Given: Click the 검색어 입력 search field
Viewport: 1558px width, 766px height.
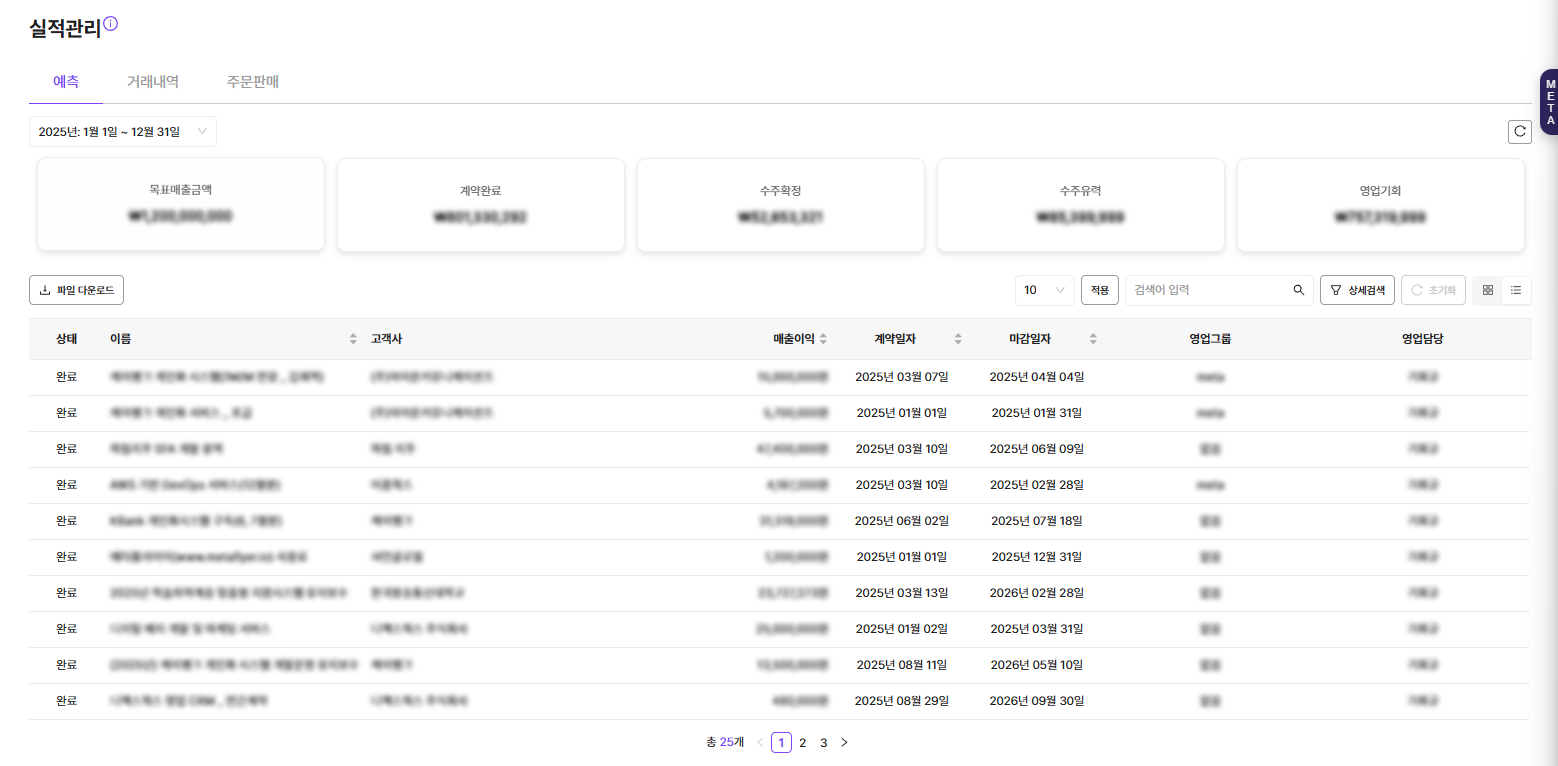Looking at the screenshot, I should tap(1207, 290).
